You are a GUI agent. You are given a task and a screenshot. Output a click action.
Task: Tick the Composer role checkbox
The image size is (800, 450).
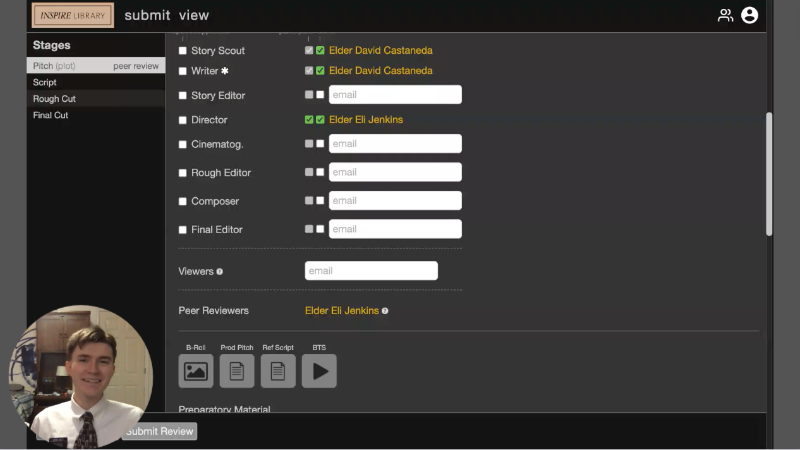click(x=182, y=201)
